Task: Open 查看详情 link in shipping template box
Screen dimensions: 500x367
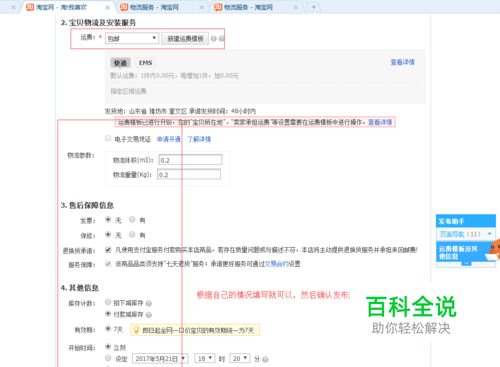Action: click(402, 62)
